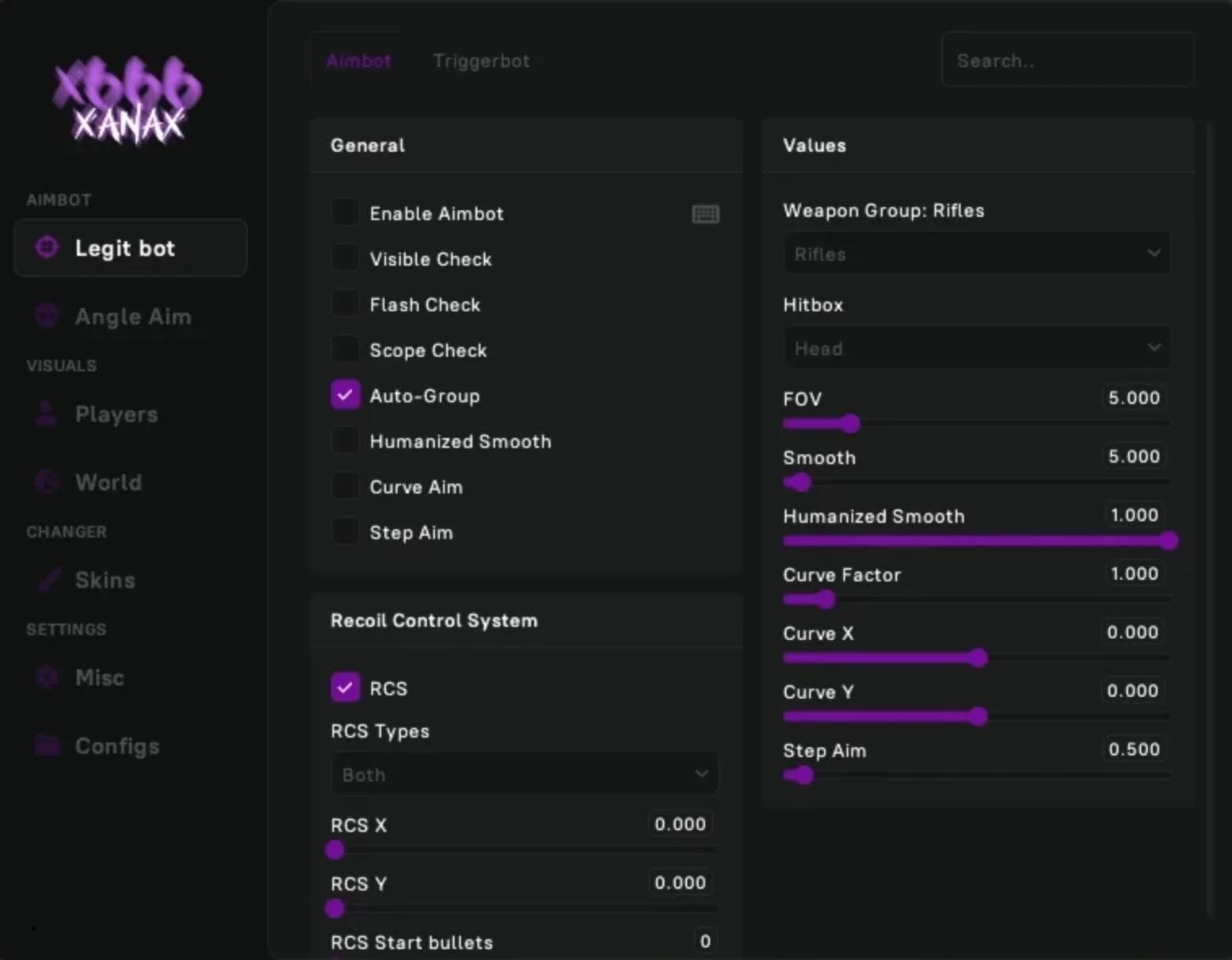Select the Players person icon
The height and width of the screenshot is (960, 1232).
pyautogui.click(x=47, y=413)
